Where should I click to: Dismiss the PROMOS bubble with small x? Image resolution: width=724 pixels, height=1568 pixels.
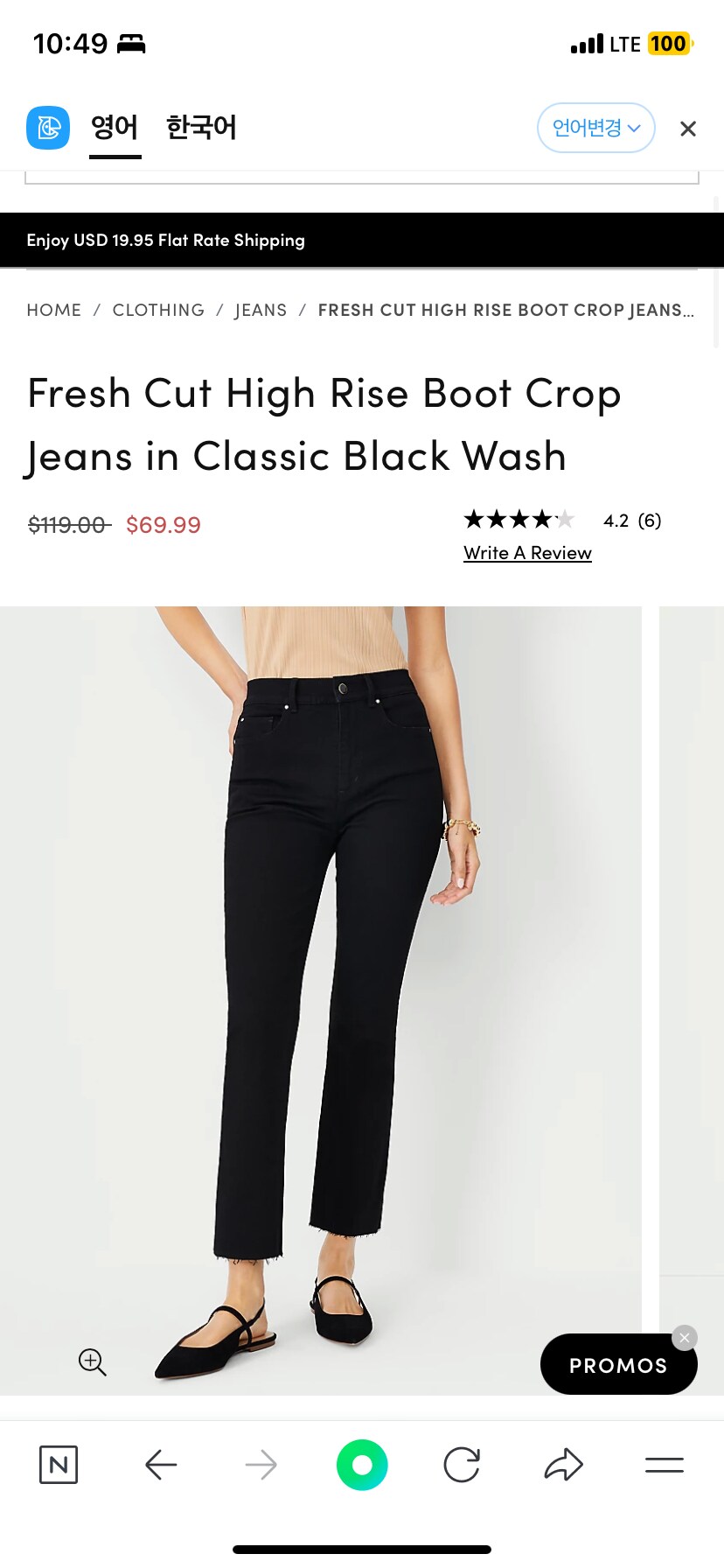(685, 1338)
